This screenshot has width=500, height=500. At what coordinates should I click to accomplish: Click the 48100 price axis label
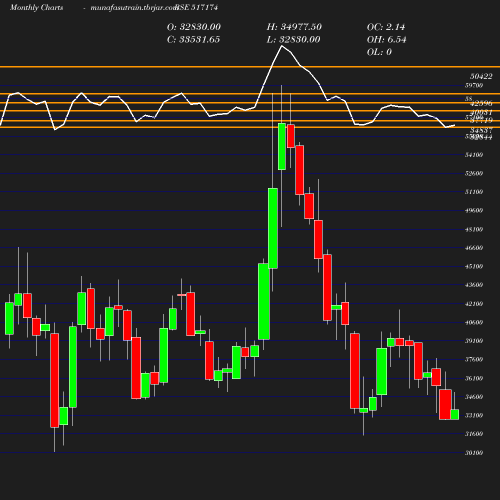(474, 229)
